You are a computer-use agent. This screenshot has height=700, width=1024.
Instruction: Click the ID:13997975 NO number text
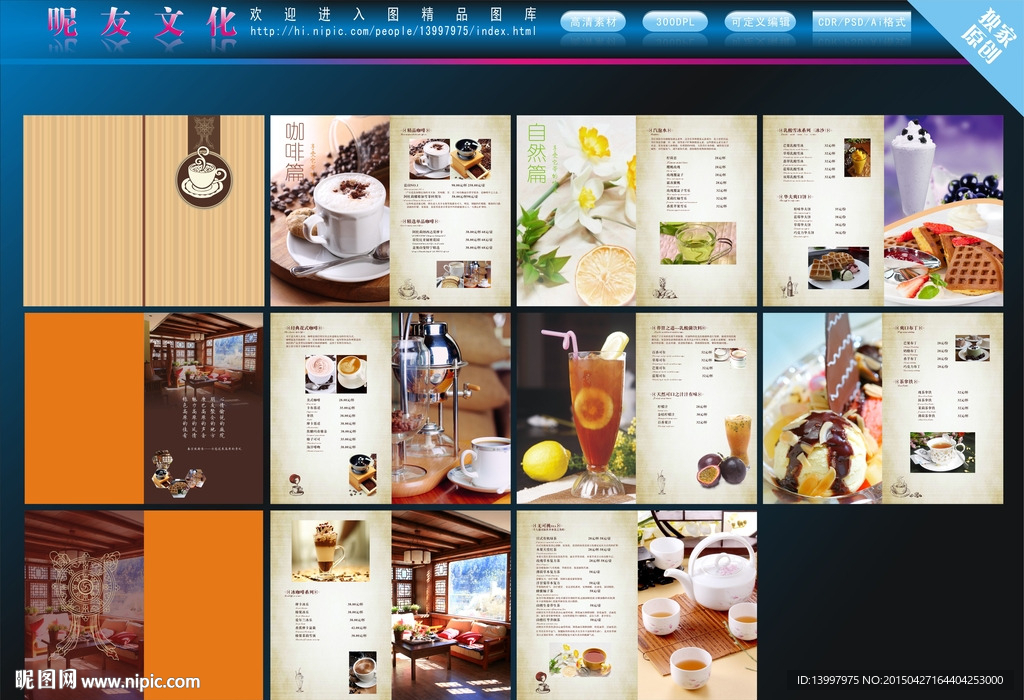(x=900, y=680)
